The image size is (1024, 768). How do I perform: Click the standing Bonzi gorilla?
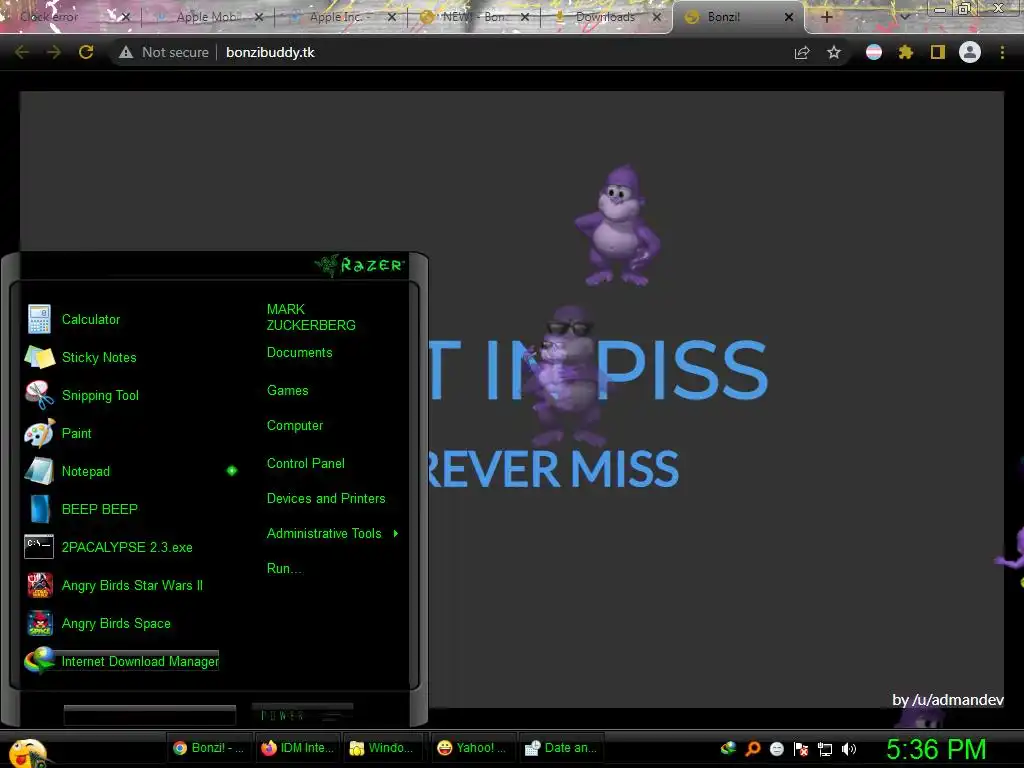point(618,226)
